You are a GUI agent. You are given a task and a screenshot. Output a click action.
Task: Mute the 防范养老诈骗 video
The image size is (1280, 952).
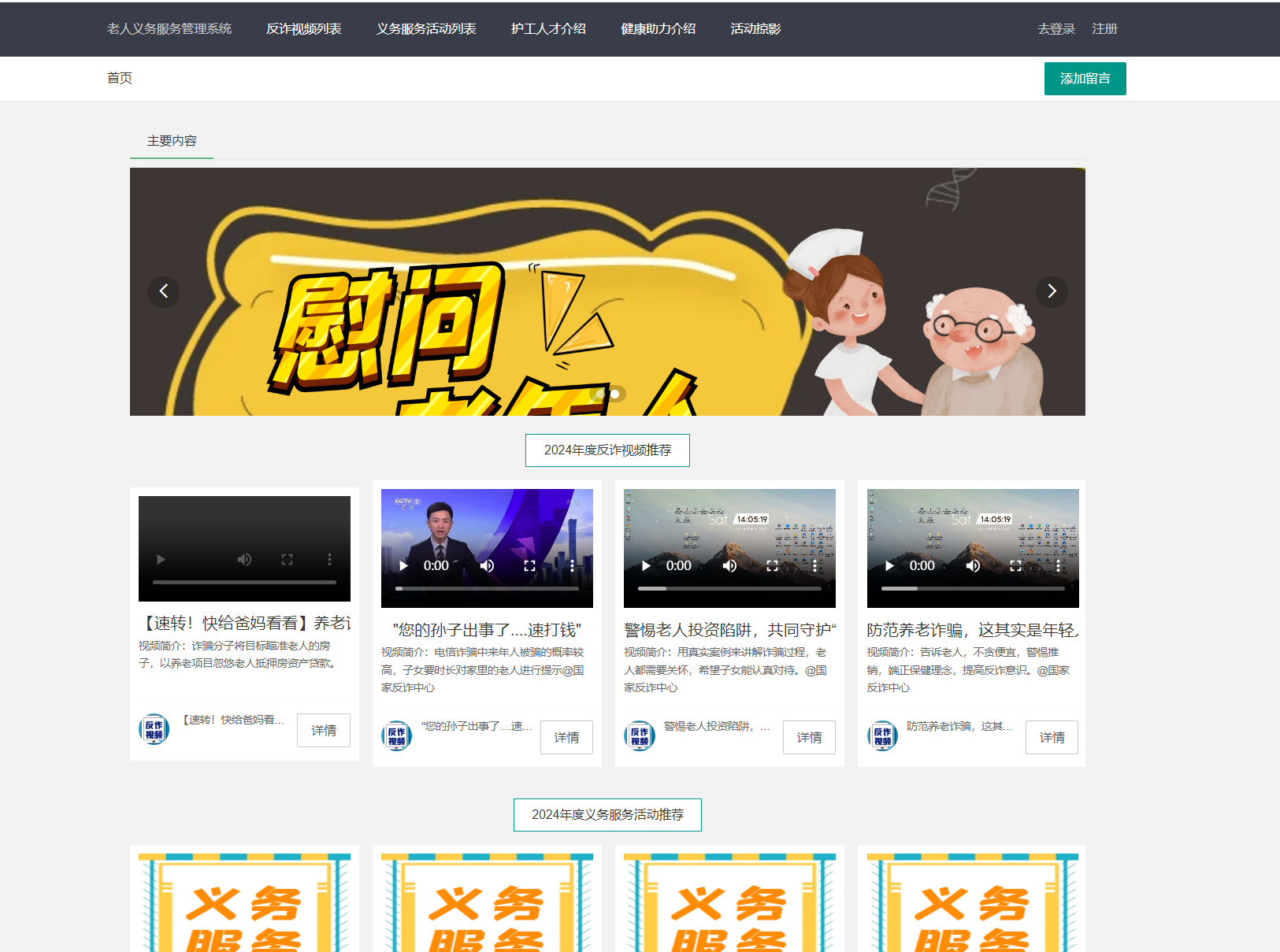click(x=974, y=565)
